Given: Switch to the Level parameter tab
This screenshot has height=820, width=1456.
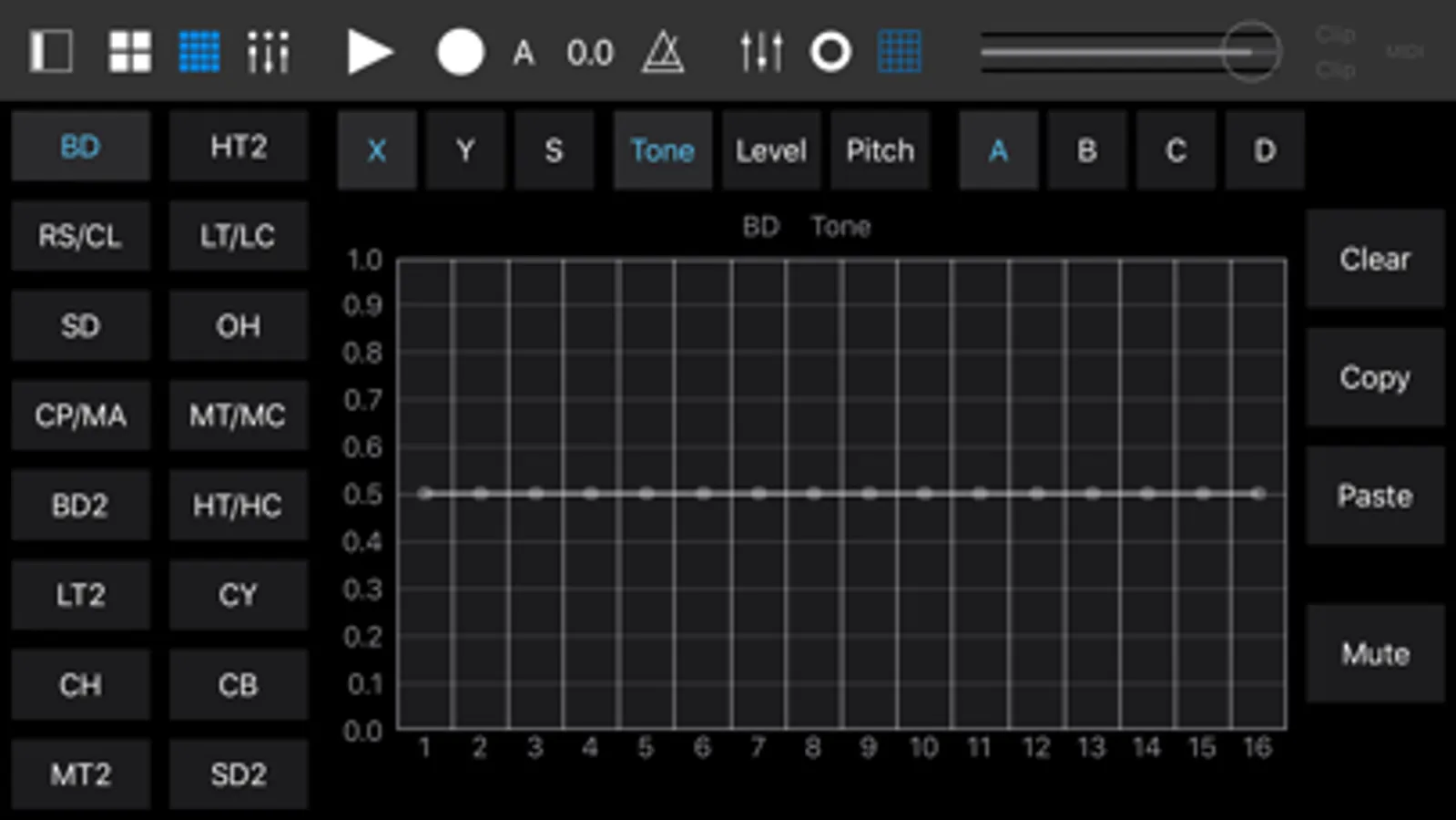Looking at the screenshot, I should point(771,150).
